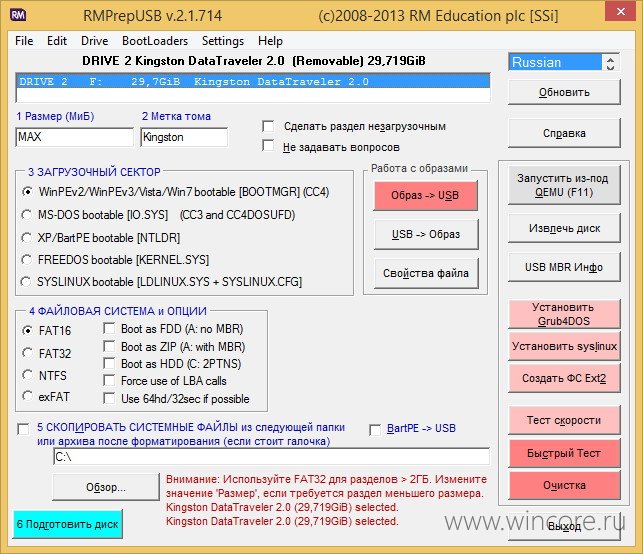Select the NTFS file system radio
Image resolution: width=643 pixels, height=554 pixels.
(x=27, y=375)
